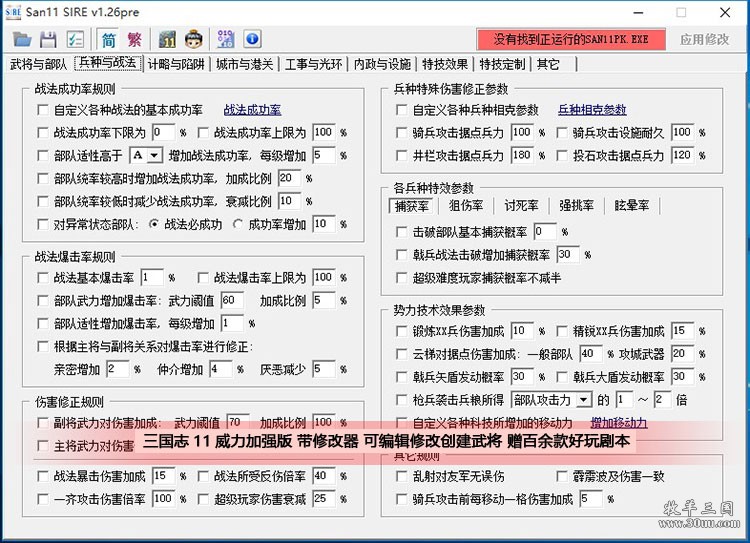
Task: Enable 投石攻击据点兵力 checkbox
Action: (x=562, y=155)
